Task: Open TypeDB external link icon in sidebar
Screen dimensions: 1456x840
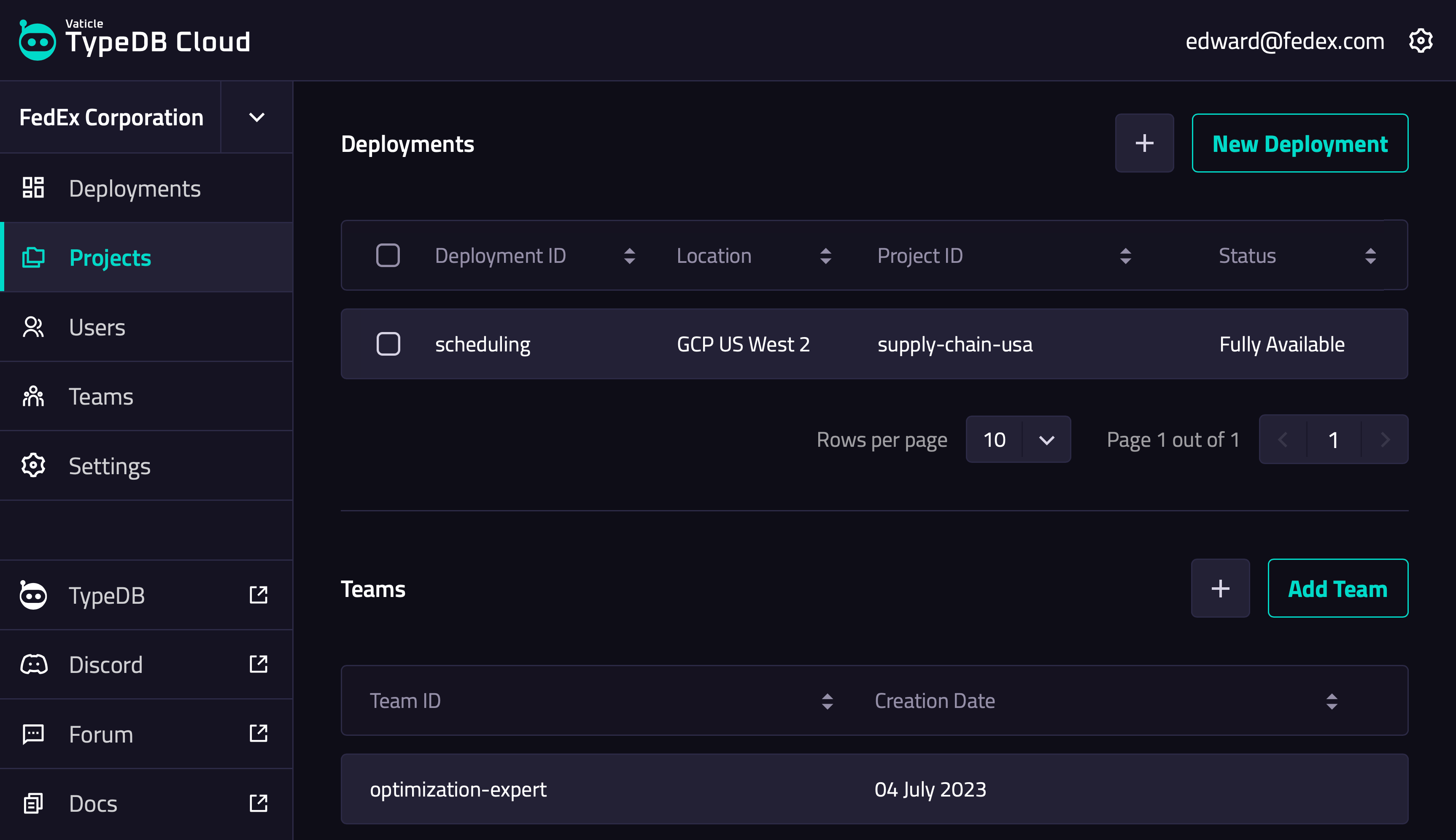Action: 258,595
